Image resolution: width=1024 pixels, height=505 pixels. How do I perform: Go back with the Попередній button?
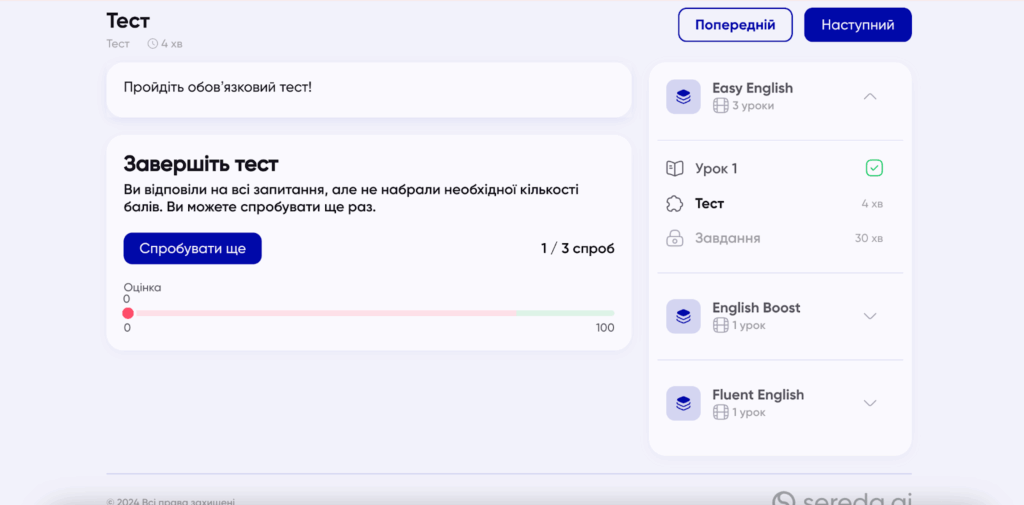pyautogui.click(x=735, y=25)
